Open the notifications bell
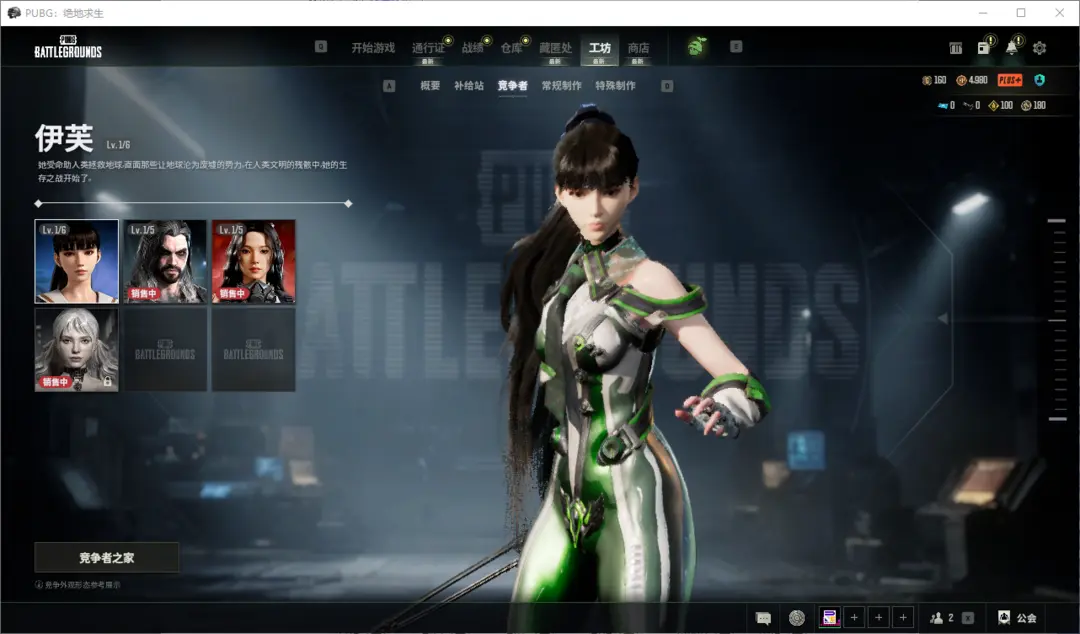The image size is (1080, 634). 1011,47
